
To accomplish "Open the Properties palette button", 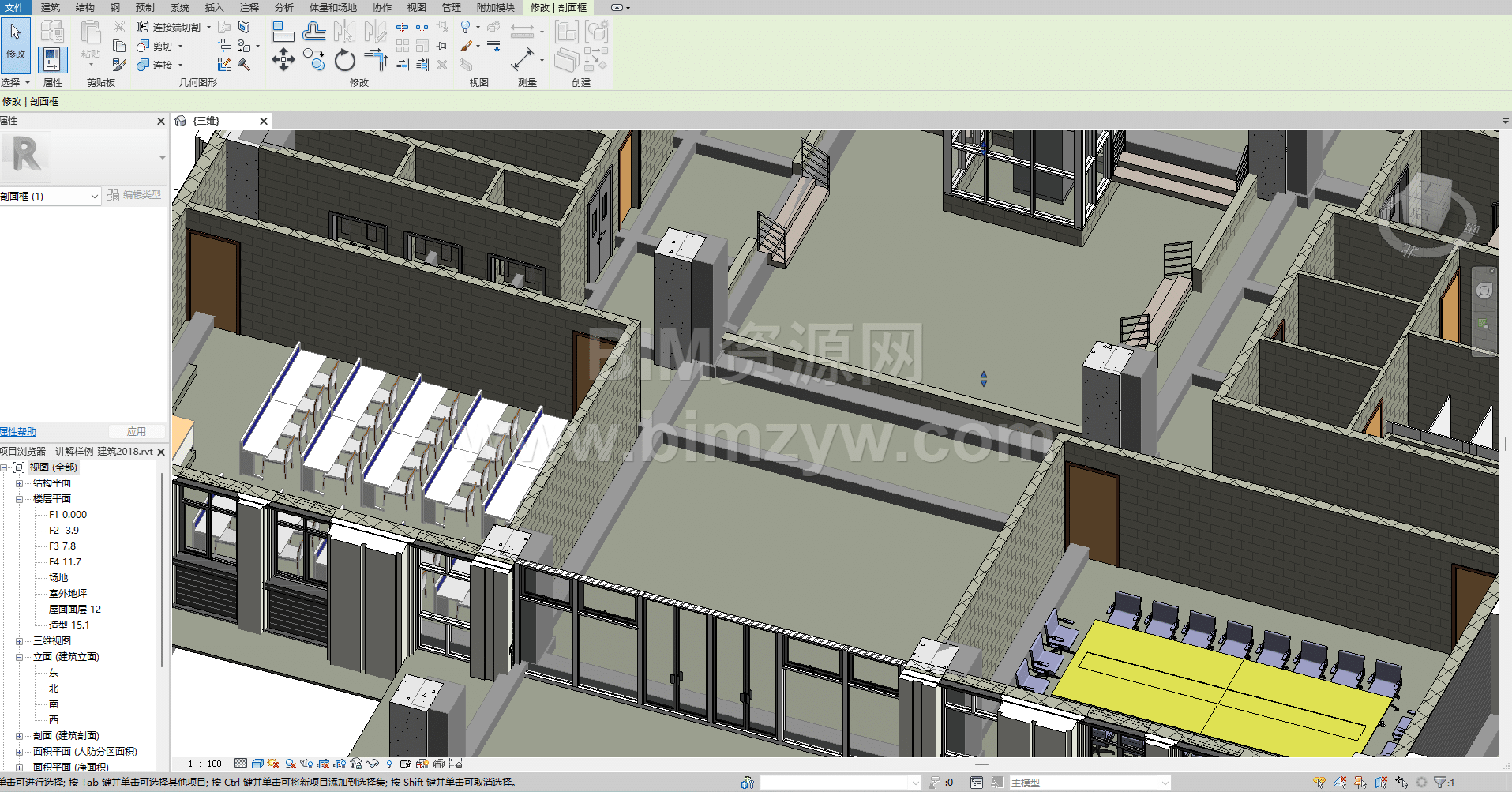I will pyautogui.click(x=52, y=60).
